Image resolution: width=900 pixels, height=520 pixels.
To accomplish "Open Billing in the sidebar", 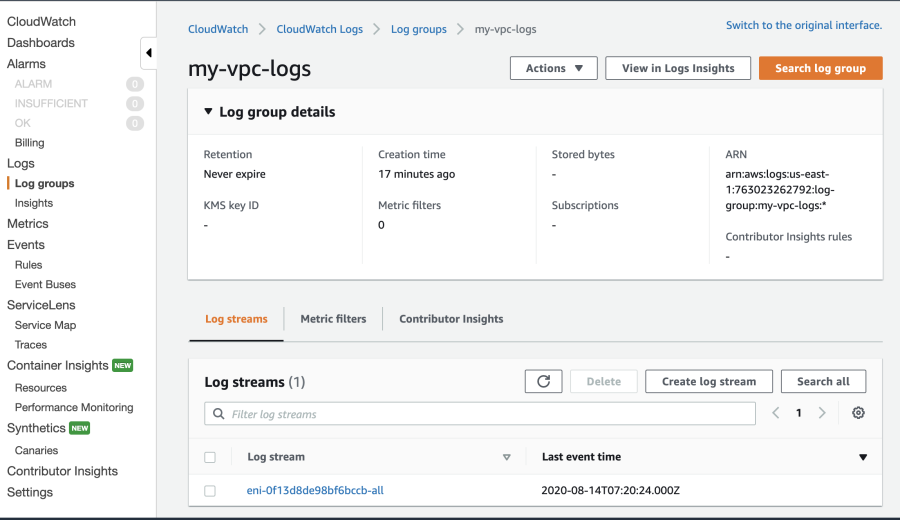I will coord(29,143).
